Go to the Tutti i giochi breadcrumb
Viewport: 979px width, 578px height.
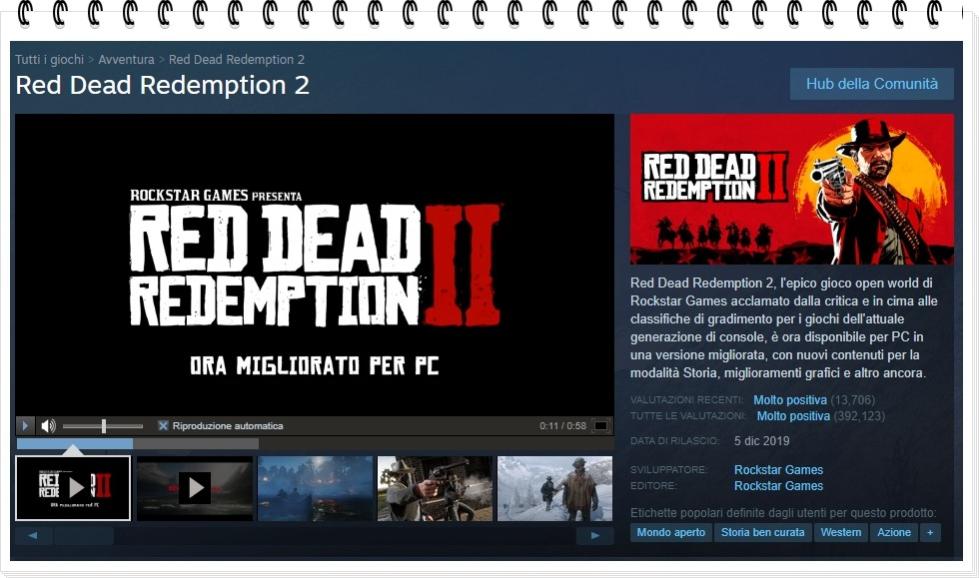(49, 59)
